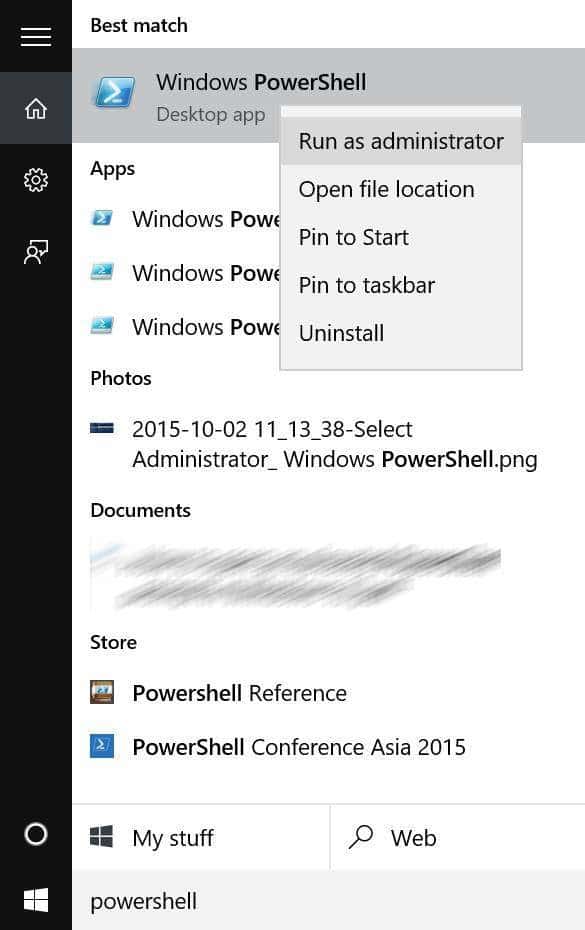Screen dimensions: 585x930
Task: Click the Web search button
Action: 457,837
